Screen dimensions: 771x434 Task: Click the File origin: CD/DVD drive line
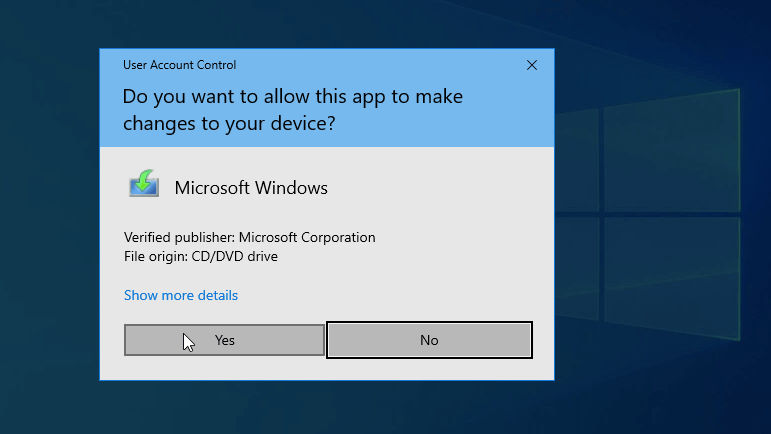pyautogui.click(x=201, y=257)
